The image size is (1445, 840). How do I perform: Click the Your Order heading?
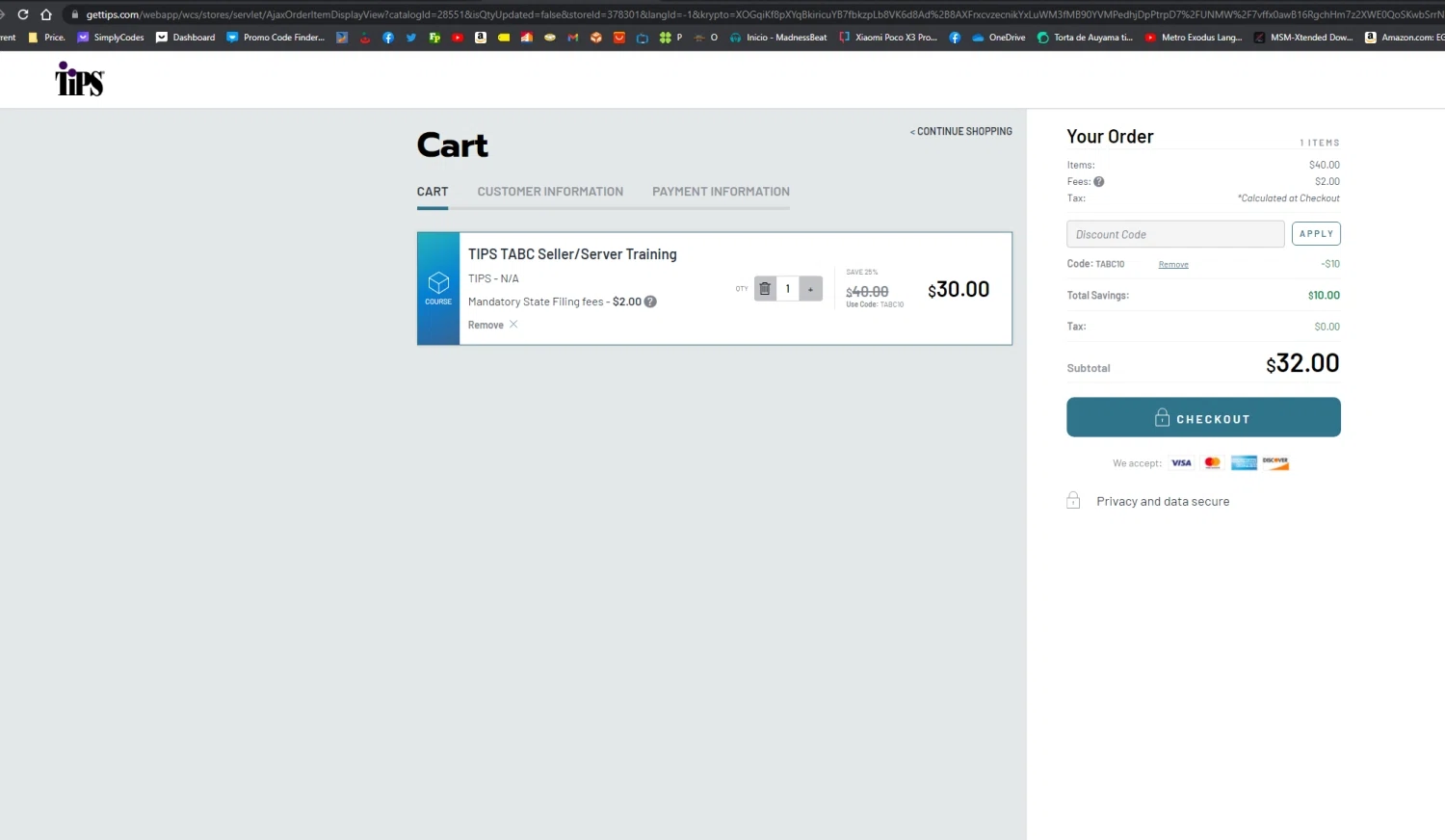(x=1110, y=137)
